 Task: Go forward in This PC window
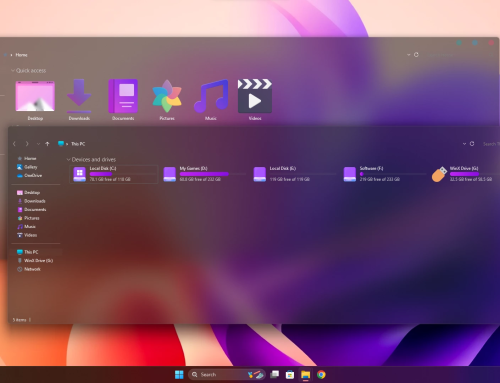(27, 144)
